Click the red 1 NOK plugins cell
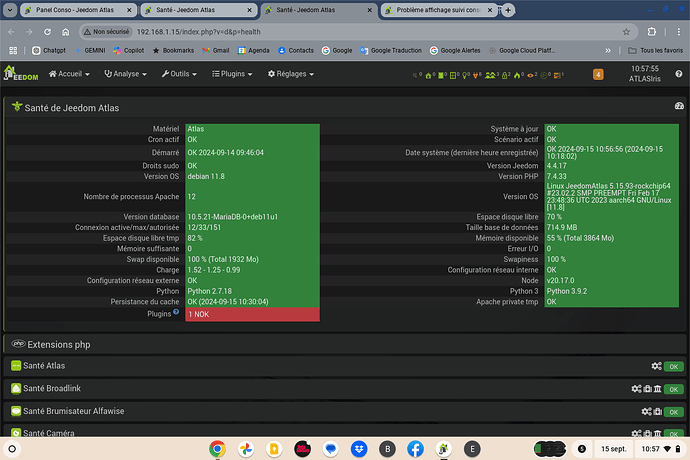This screenshot has width=690, height=460. pos(252,314)
